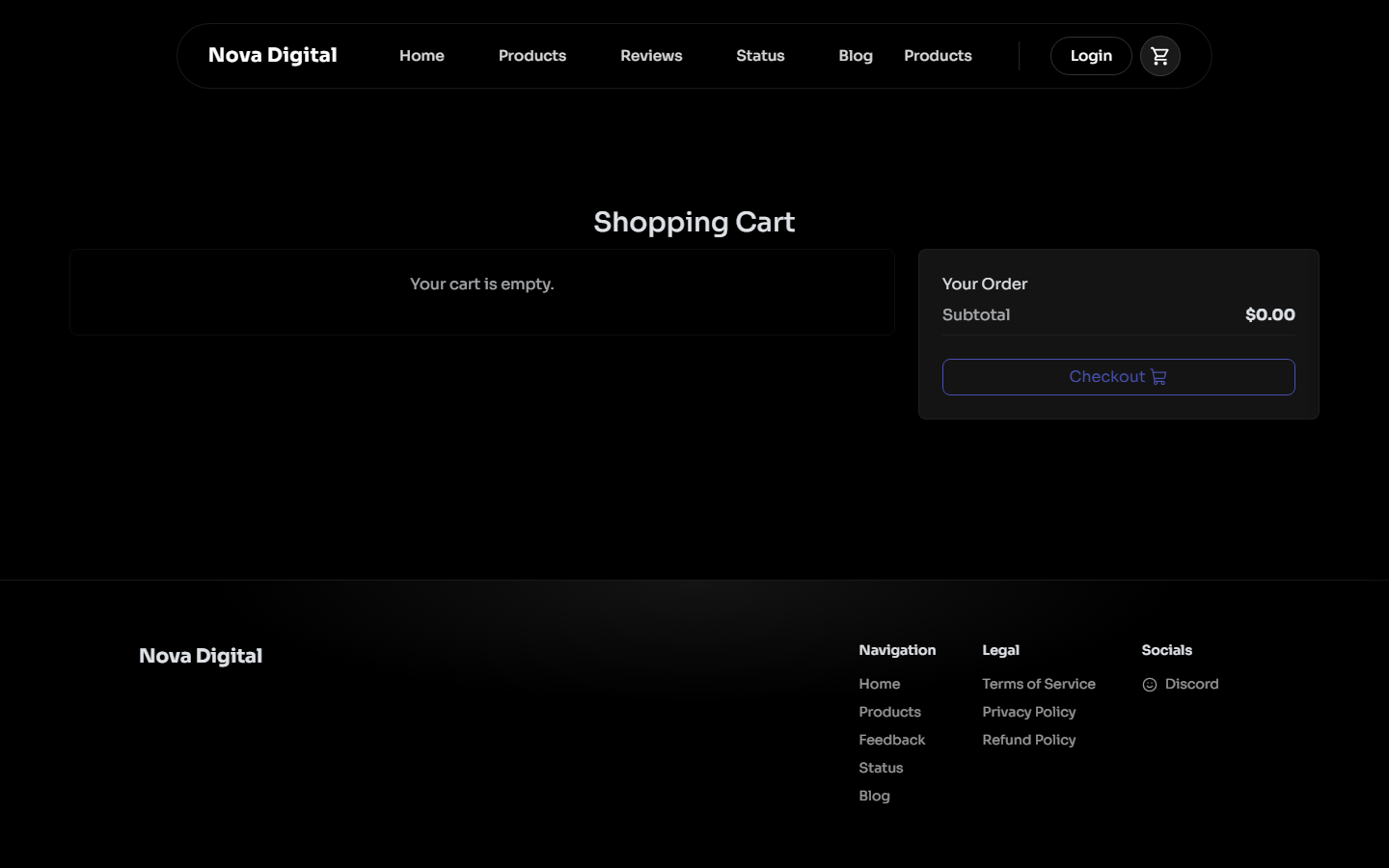Screen dimensions: 1389x868
Task: Click the "$0.00" subtotal amount
Action: [1270, 314]
